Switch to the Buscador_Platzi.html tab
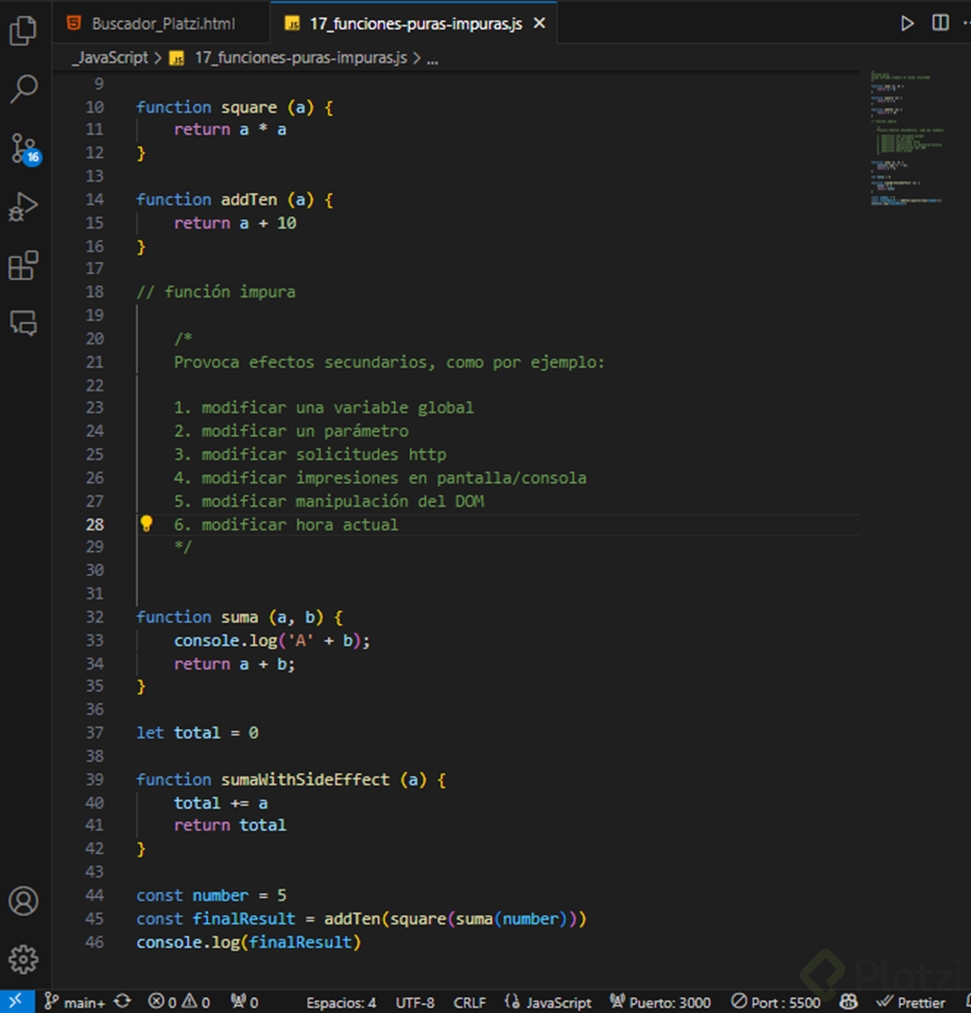This screenshot has height=1013, width=971. coord(162,23)
